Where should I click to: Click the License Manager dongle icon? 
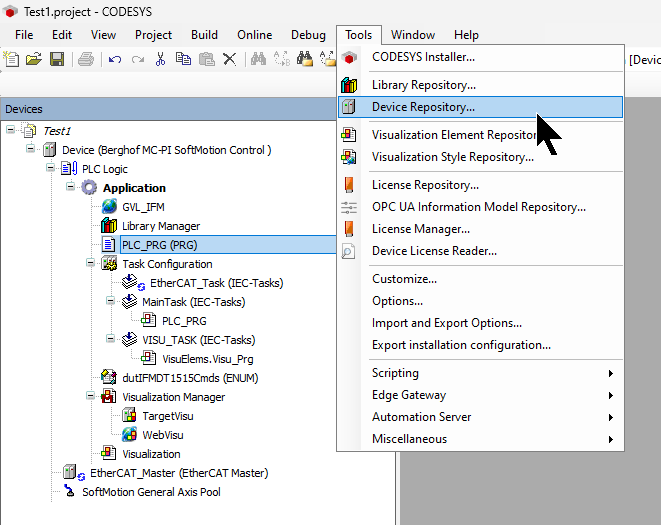pos(349,229)
